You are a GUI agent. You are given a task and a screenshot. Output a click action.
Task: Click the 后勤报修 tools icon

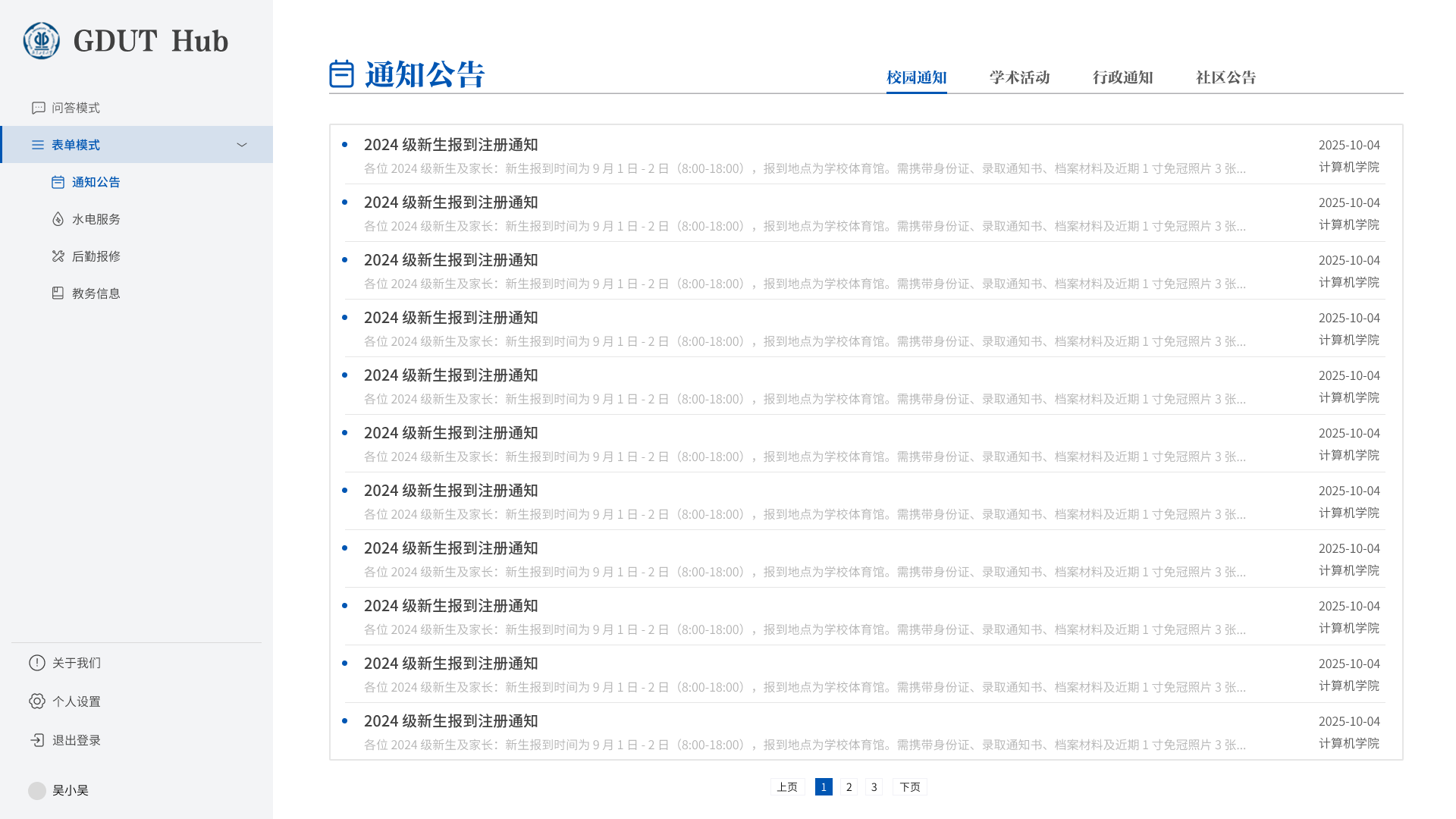click(x=58, y=256)
